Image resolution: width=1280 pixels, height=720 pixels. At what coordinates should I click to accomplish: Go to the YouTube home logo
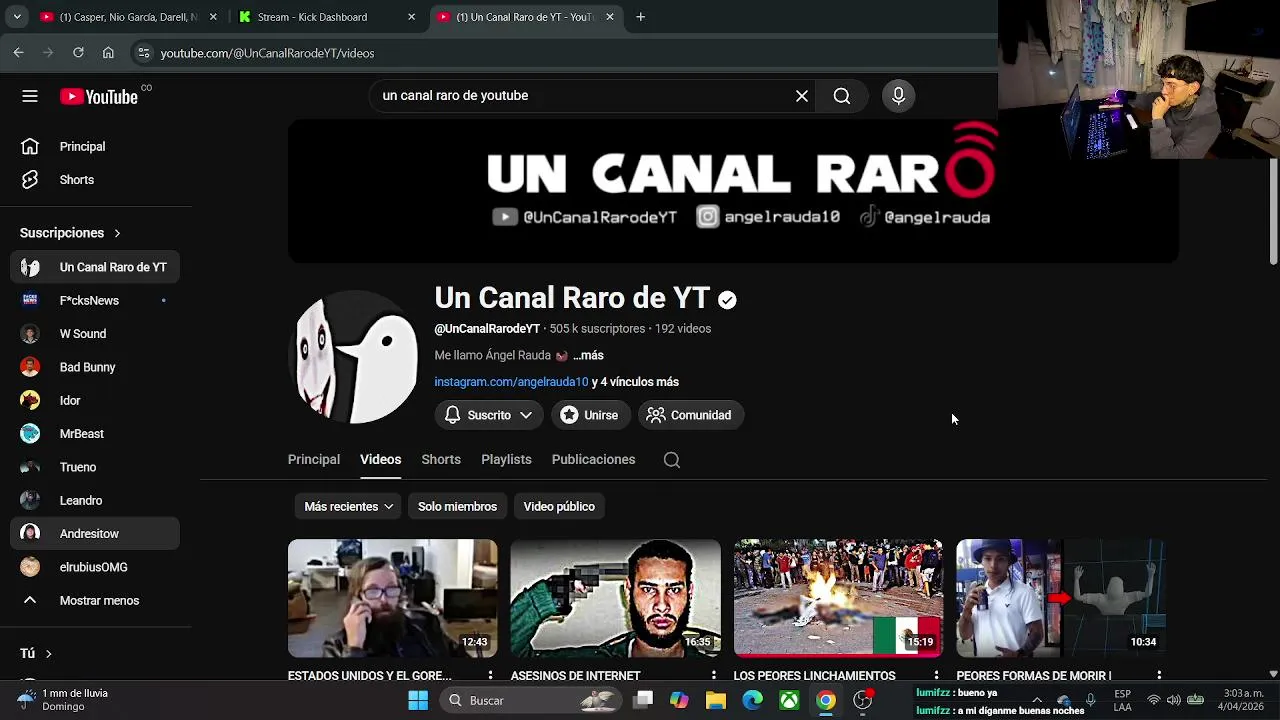[99, 96]
